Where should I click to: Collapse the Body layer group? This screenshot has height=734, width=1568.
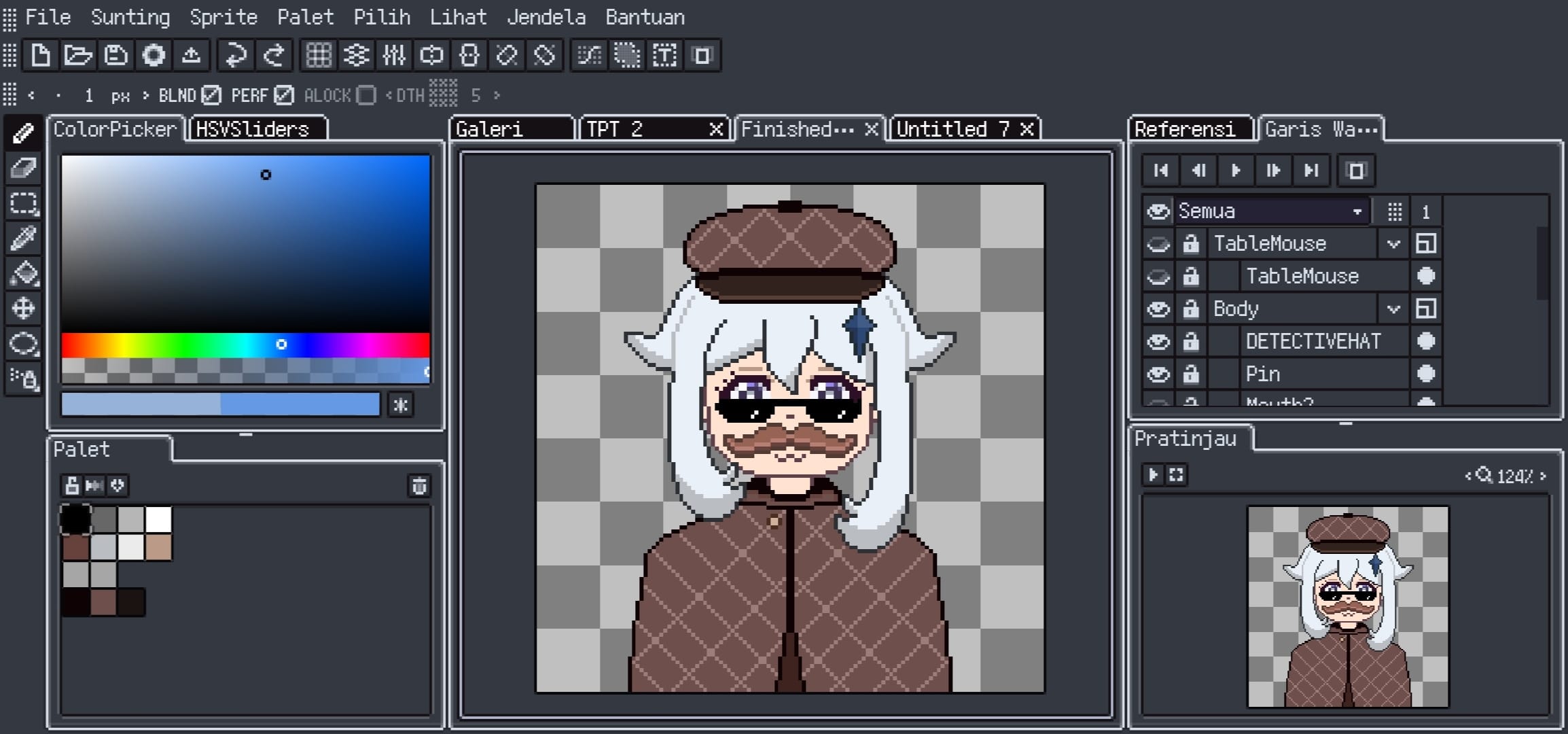pos(1393,309)
